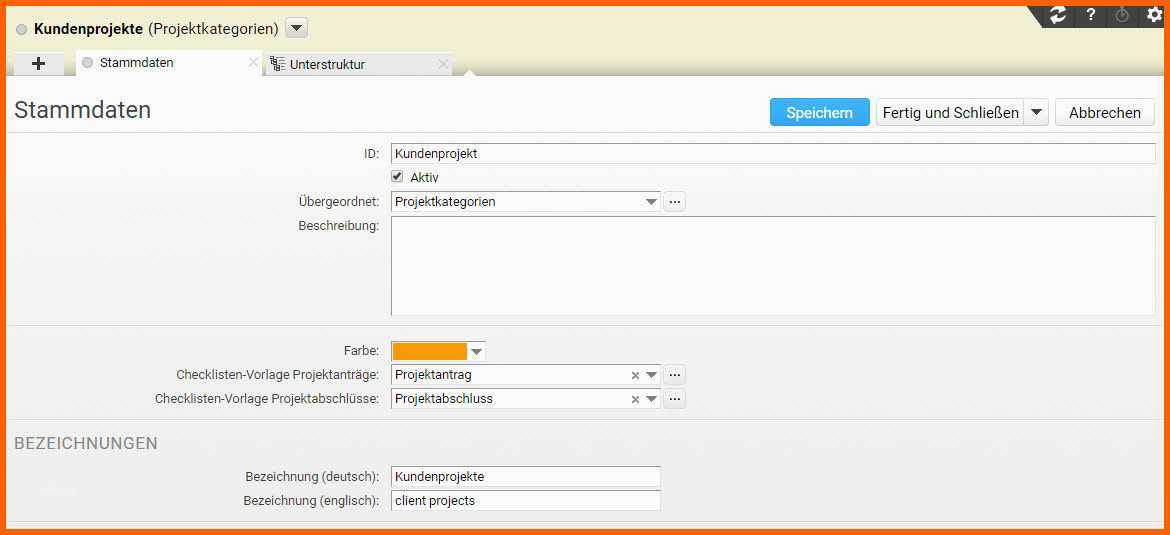
Task: Clear the Projektantrag checklist selection
Action: coord(635,375)
